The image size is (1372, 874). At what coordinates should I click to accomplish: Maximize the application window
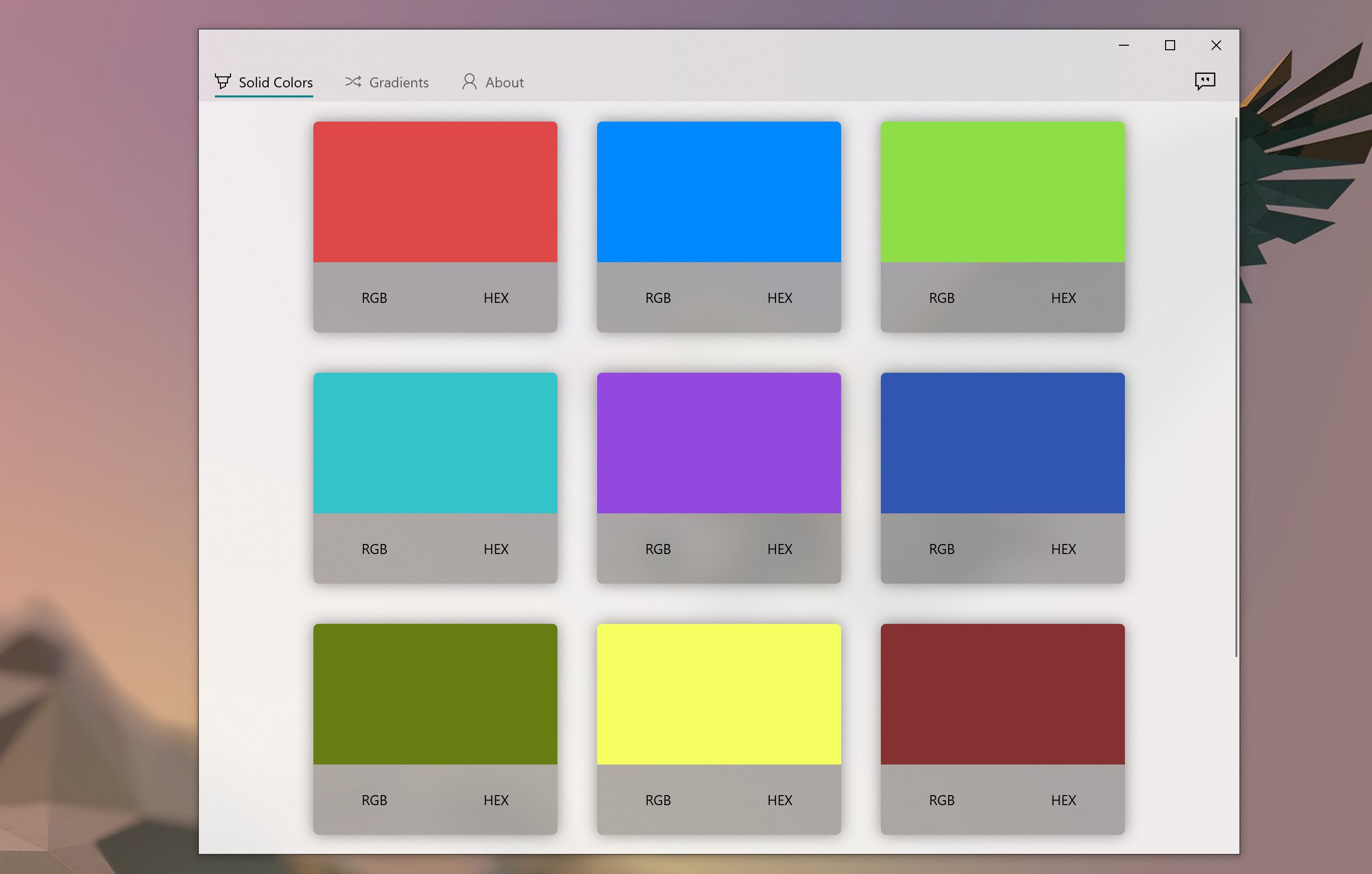1170,46
